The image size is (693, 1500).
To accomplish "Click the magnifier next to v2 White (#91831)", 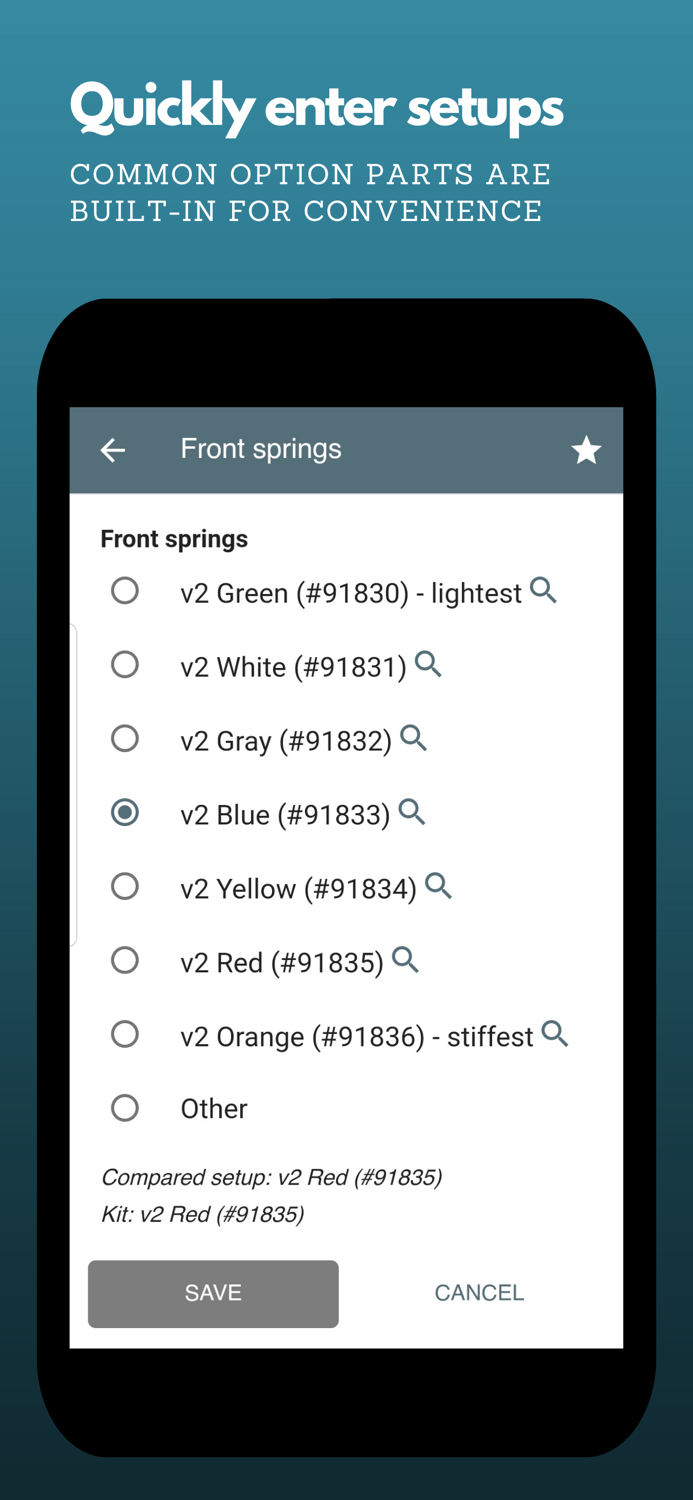I will (x=429, y=664).
